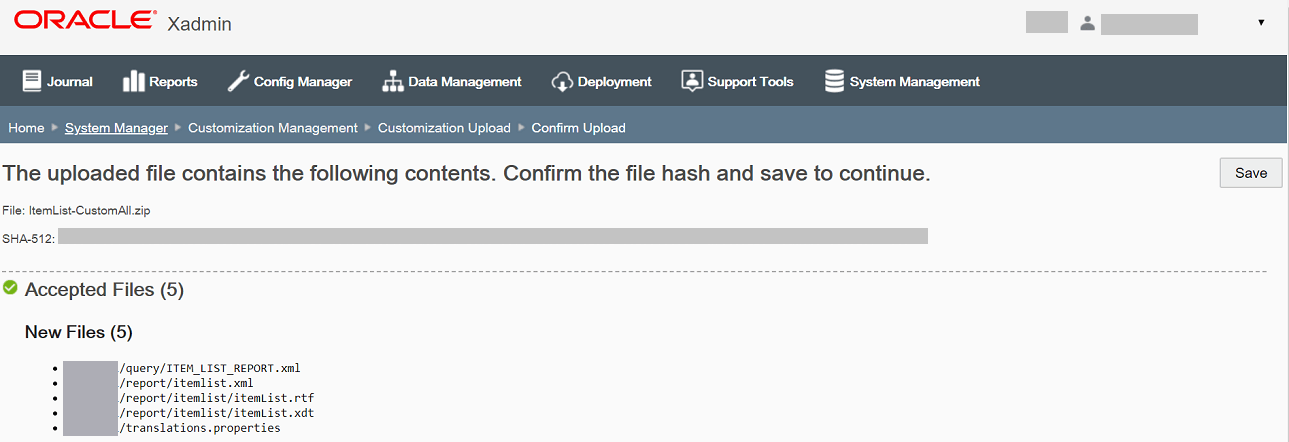Click the green Accepted Files checkmark icon
The image size is (1289, 442).
click(11, 288)
